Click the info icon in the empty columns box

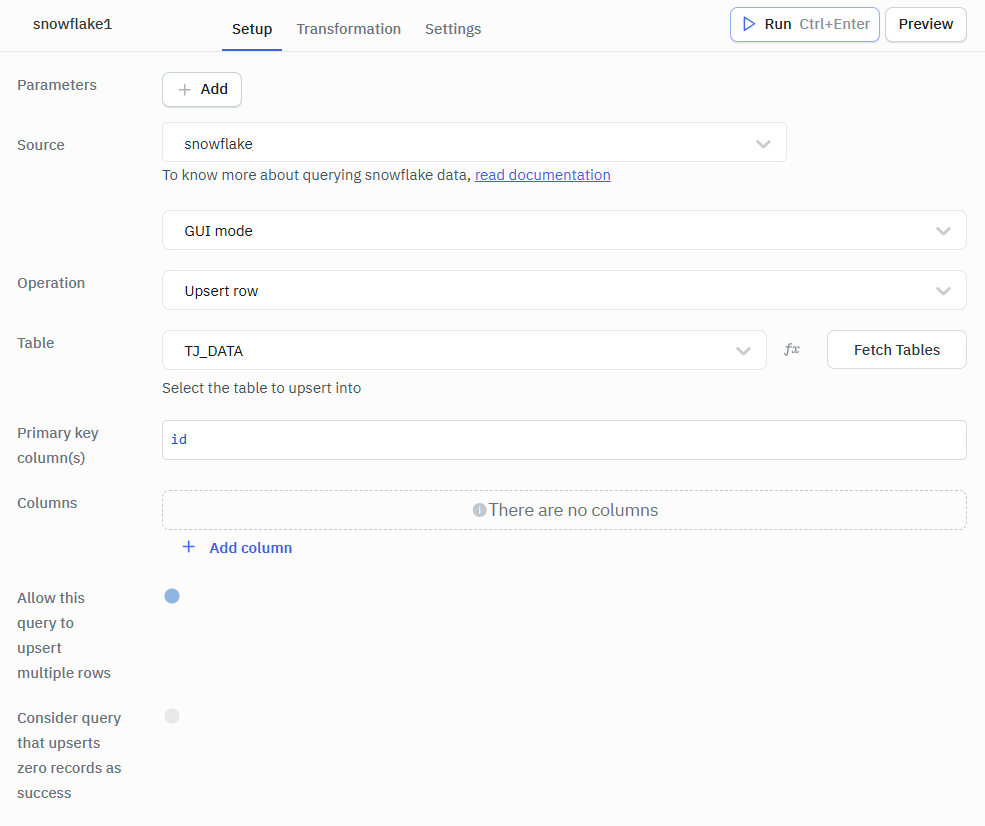point(479,510)
